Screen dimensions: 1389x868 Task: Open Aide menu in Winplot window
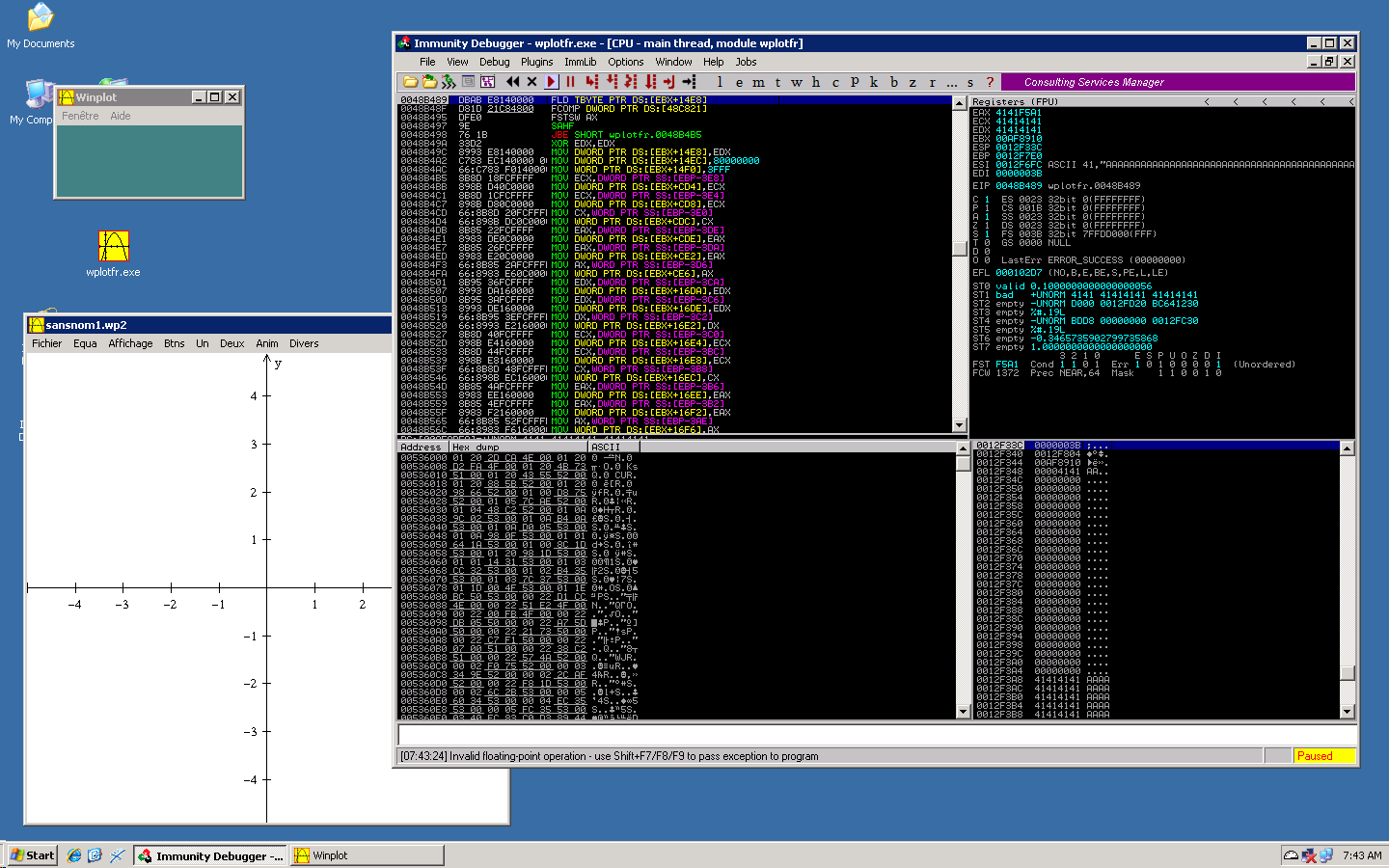pyautogui.click(x=121, y=116)
